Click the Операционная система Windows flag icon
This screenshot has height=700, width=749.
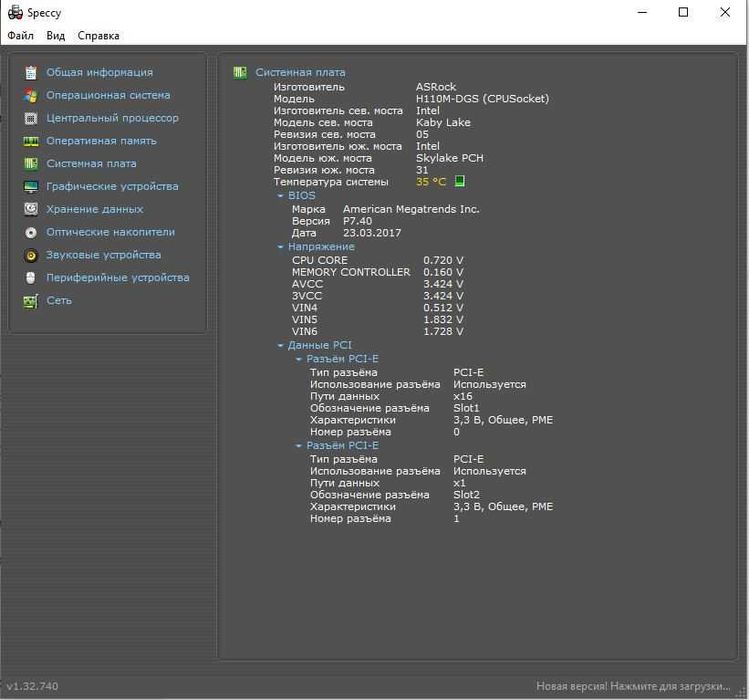(x=31, y=96)
